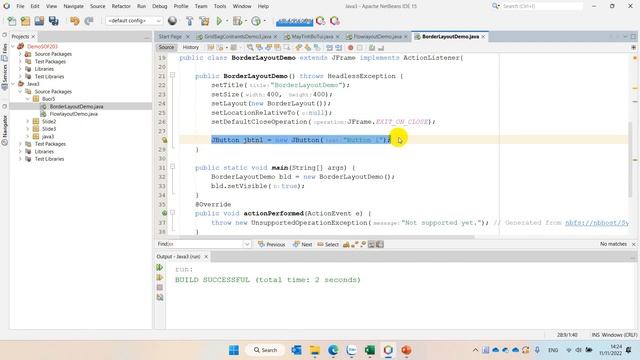Fold the main method at line 31

(173, 167)
